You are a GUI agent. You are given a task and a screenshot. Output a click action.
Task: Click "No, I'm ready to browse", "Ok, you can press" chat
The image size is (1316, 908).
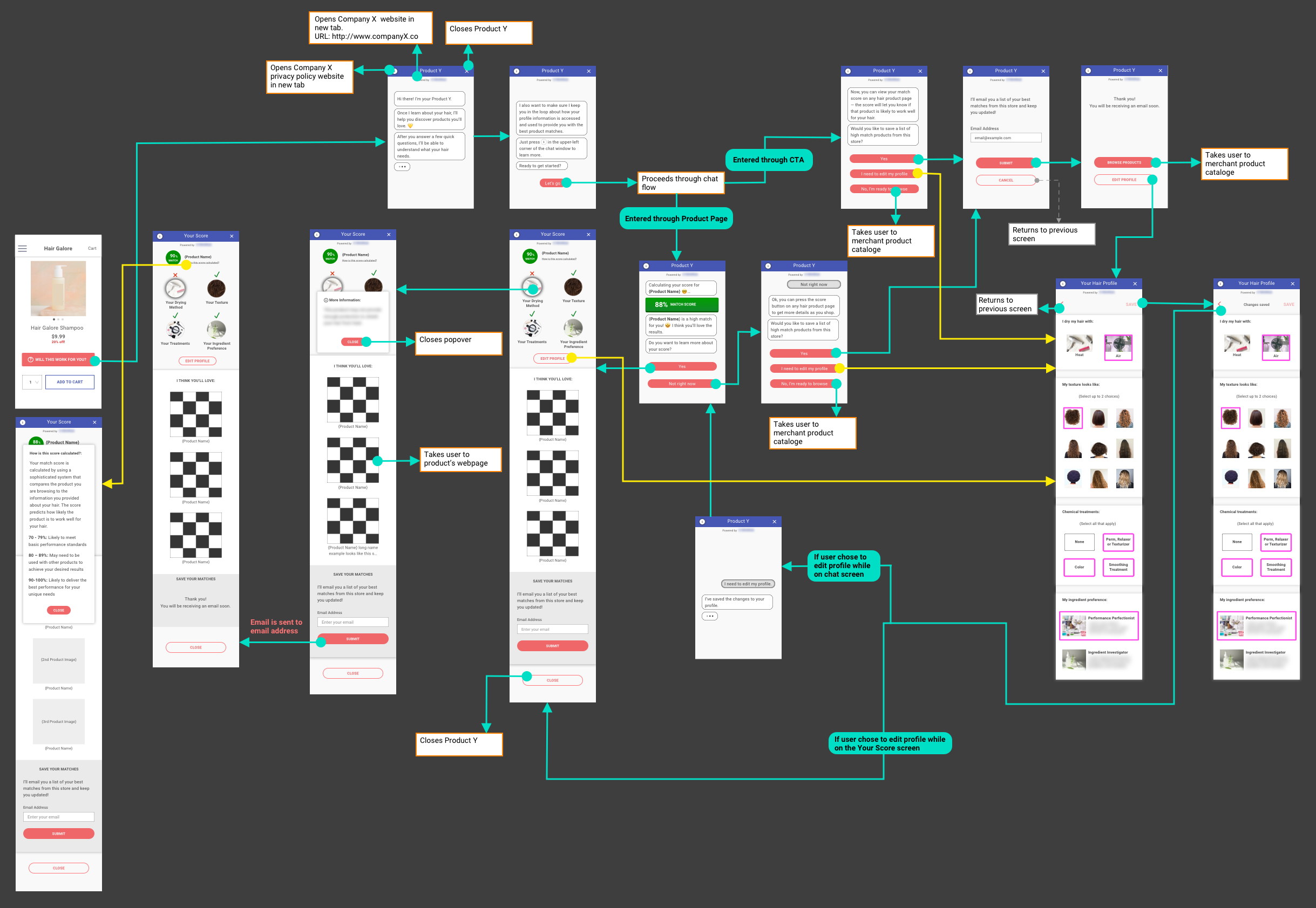click(804, 384)
